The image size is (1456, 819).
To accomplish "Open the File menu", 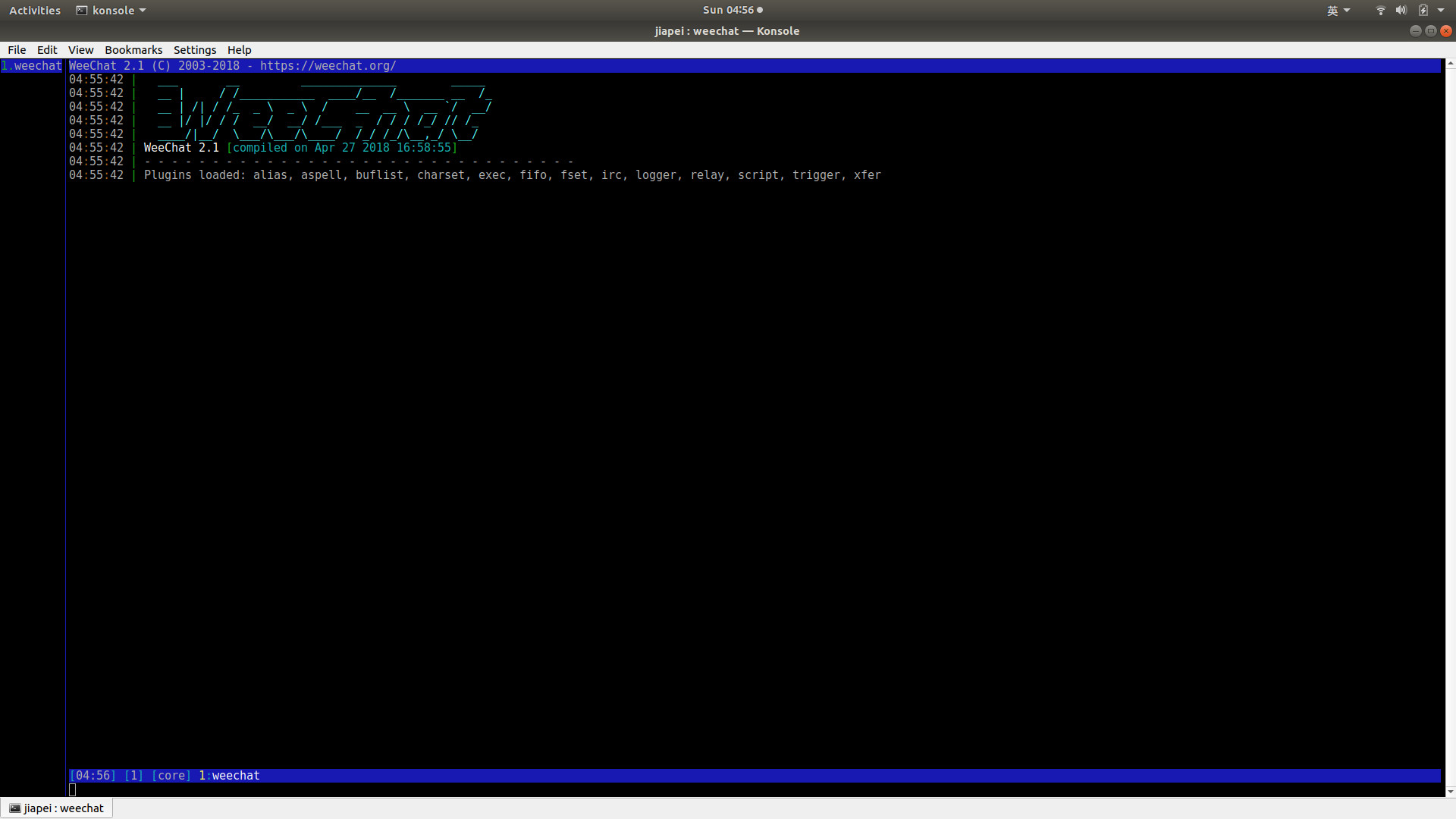I will click(x=17, y=50).
